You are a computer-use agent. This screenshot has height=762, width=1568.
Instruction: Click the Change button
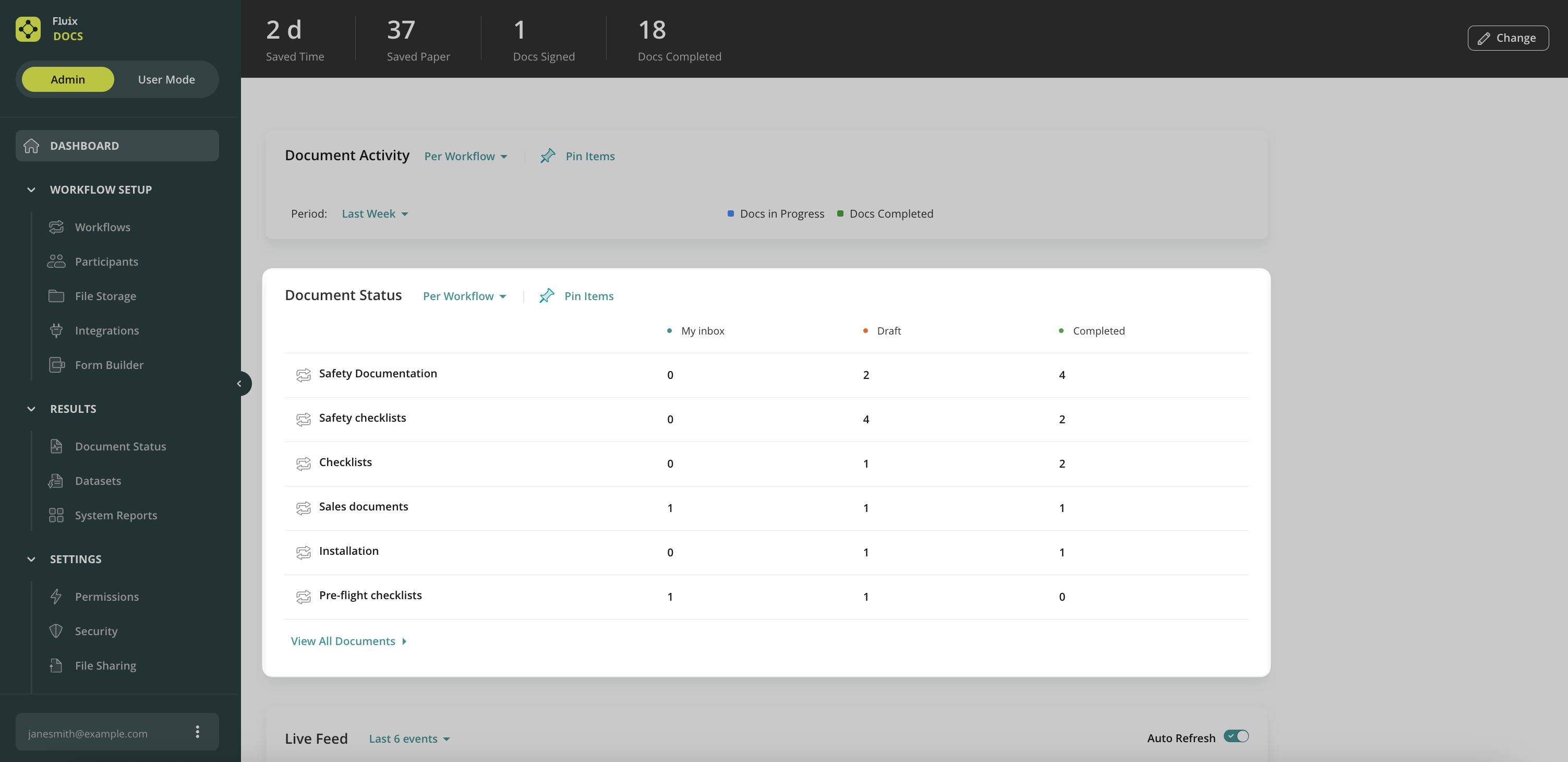(1507, 38)
